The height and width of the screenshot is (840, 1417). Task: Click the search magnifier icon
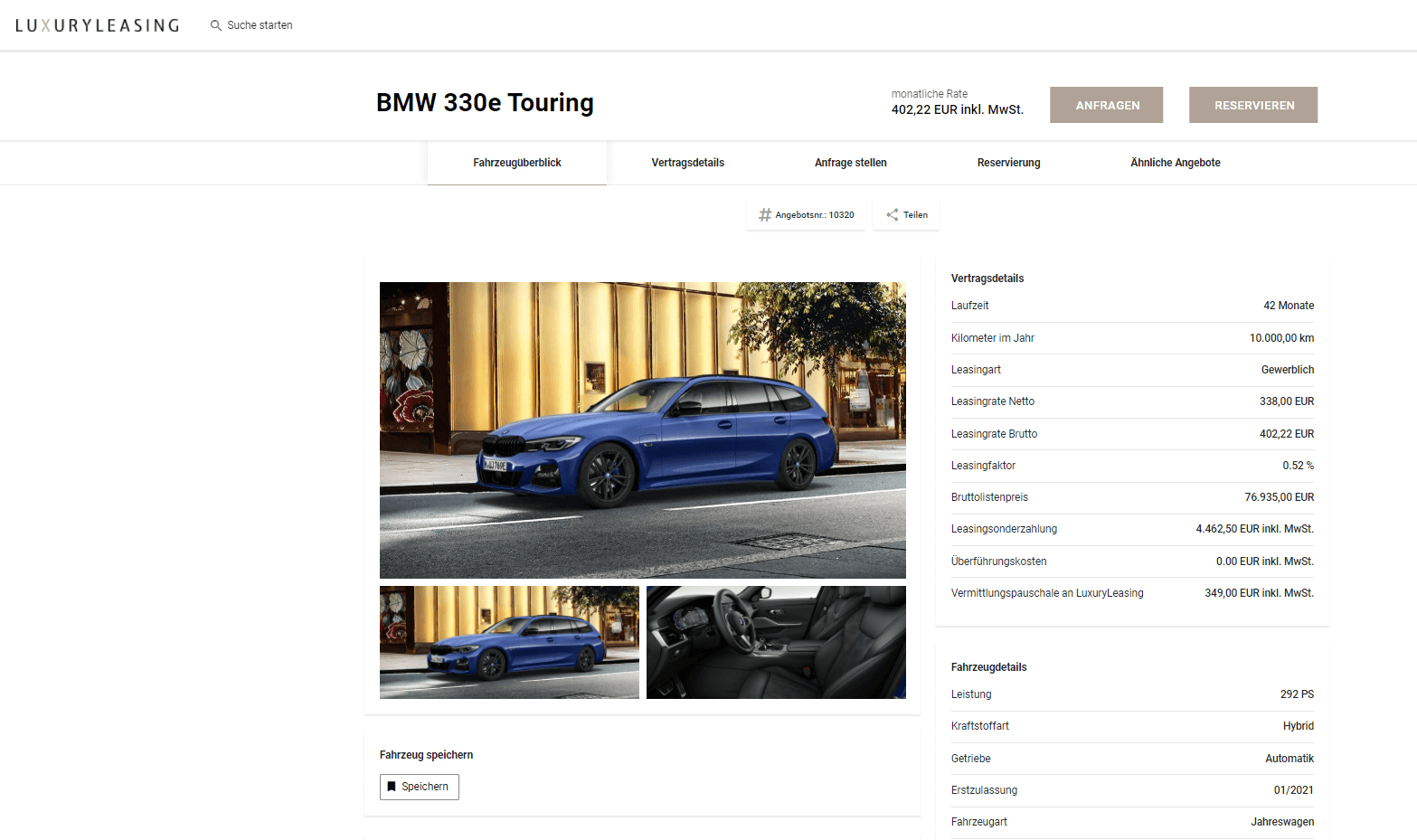click(216, 25)
